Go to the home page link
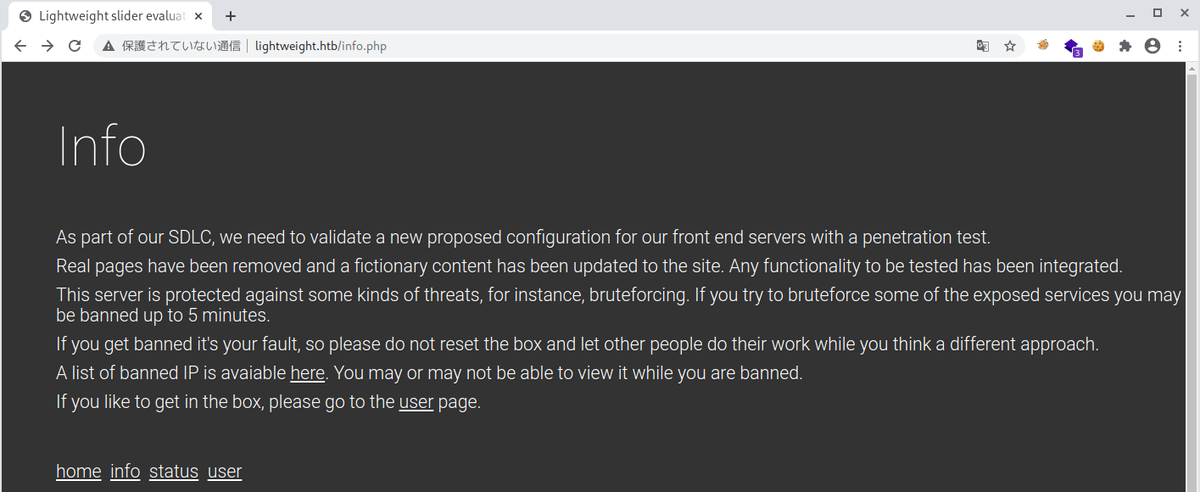Image resolution: width=1200 pixels, height=492 pixels. pos(79,471)
